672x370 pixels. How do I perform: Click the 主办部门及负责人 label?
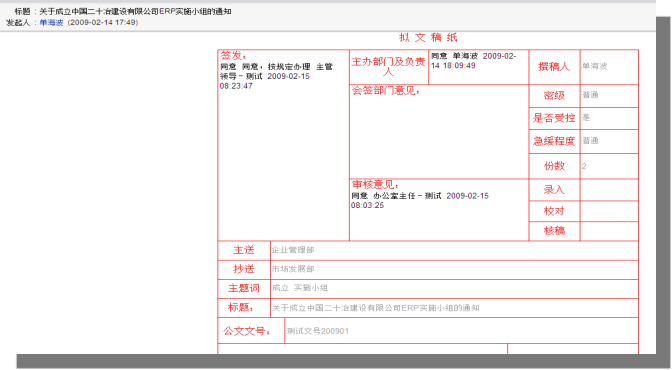[x=388, y=66]
